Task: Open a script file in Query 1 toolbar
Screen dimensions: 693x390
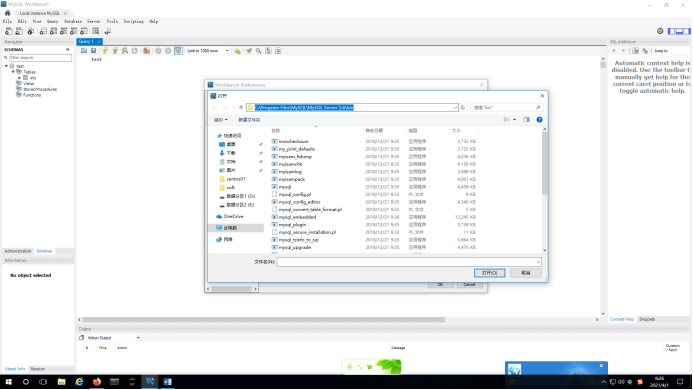Action: click(x=84, y=51)
